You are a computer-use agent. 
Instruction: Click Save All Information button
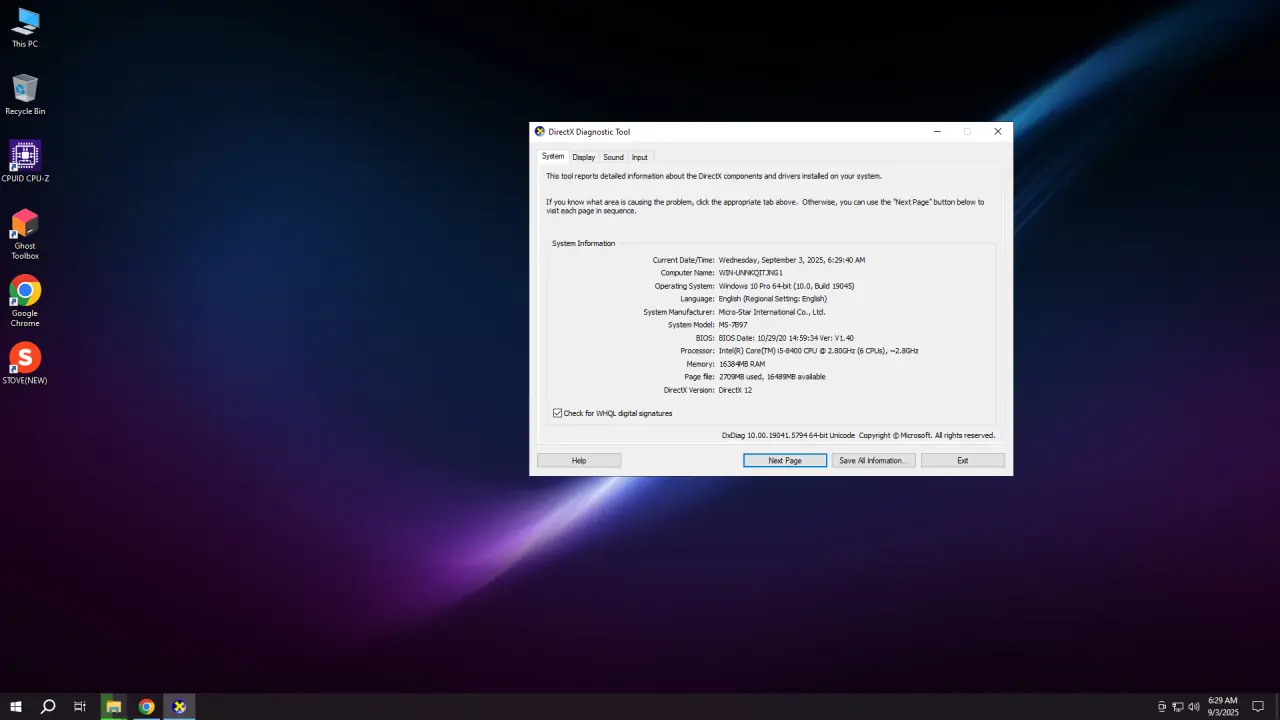873,461
